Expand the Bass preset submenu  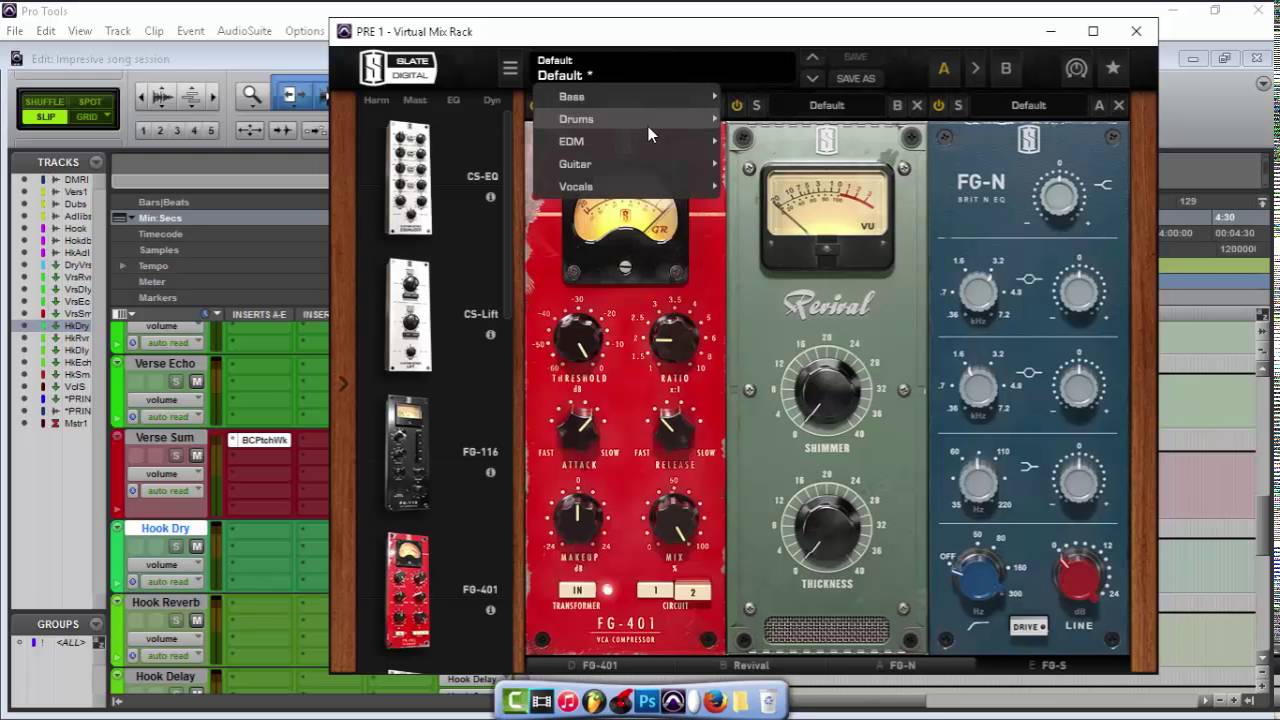(628, 96)
